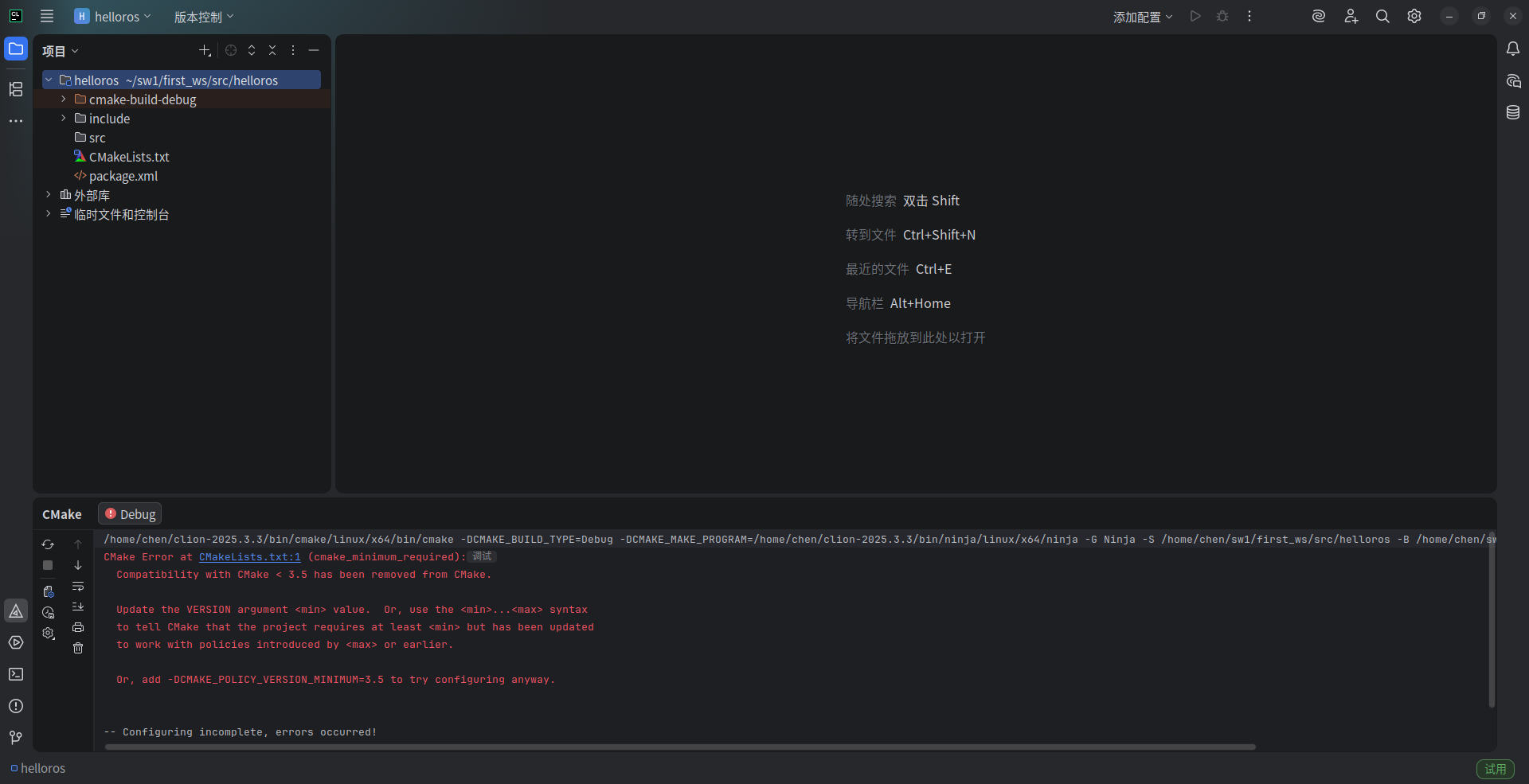Open the Project tool window sidebar icon
Screen dimensions: 1529x784
point(16,49)
